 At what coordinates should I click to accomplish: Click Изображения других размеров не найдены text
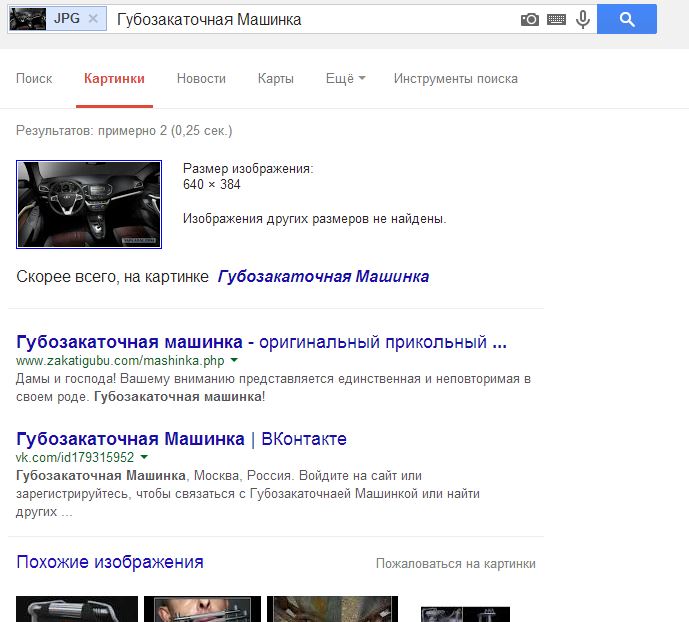point(315,219)
